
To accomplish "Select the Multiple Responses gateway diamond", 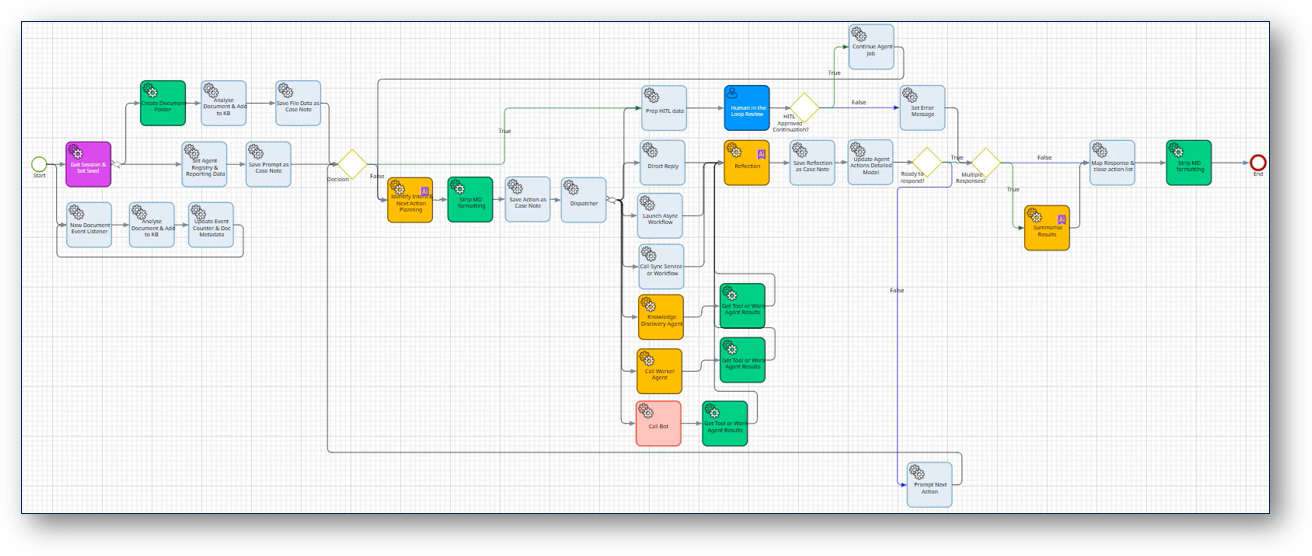I will coord(986,163).
